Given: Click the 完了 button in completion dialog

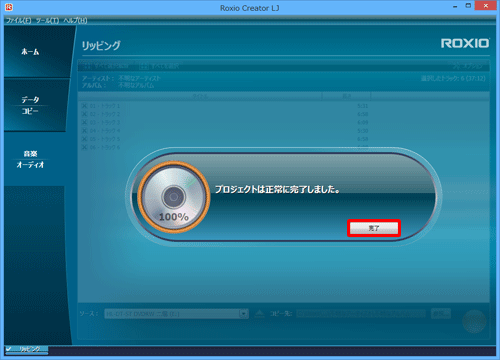Looking at the screenshot, I should tap(374, 228).
